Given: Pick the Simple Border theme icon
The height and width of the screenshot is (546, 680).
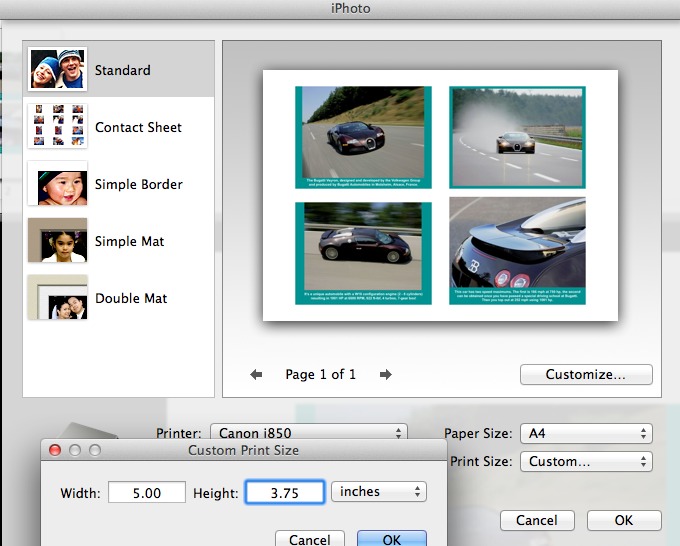Looking at the screenshot, I should click(57, 184).
